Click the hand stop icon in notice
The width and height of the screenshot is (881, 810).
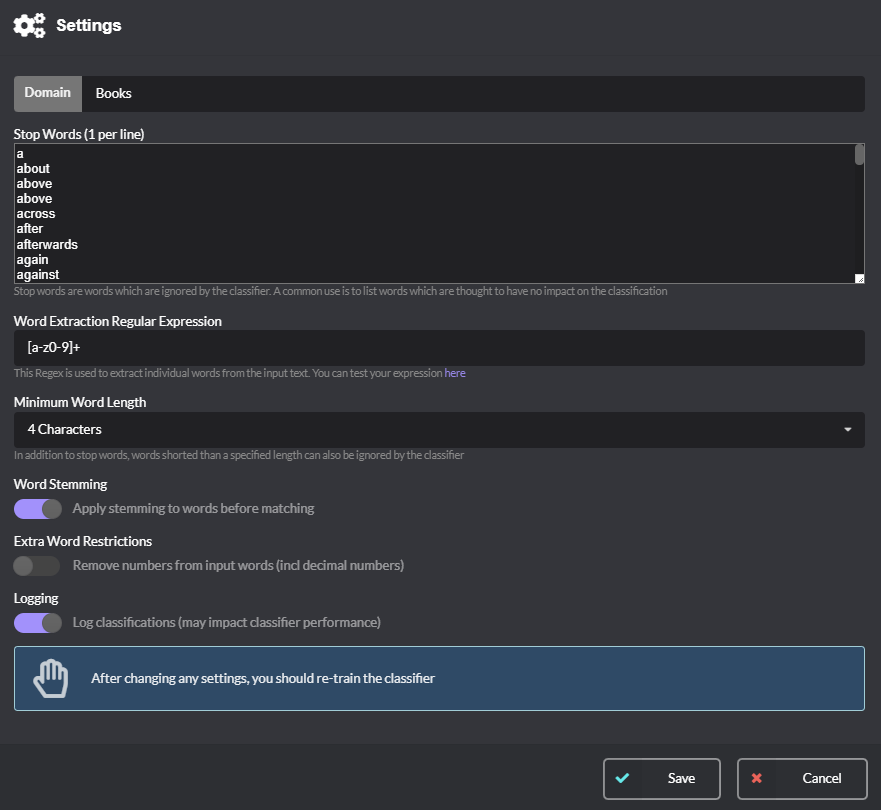click(x=50, y=678)
